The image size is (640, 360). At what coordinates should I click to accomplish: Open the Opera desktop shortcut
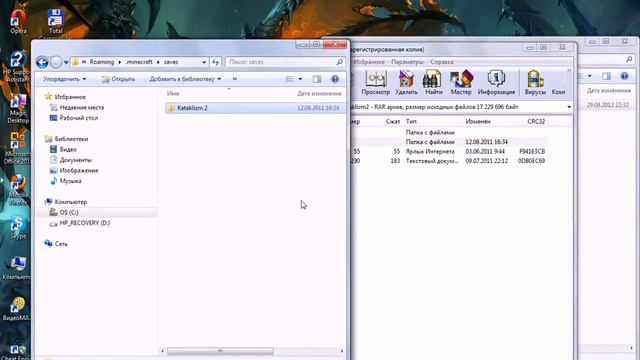click(x=18, y=21)
